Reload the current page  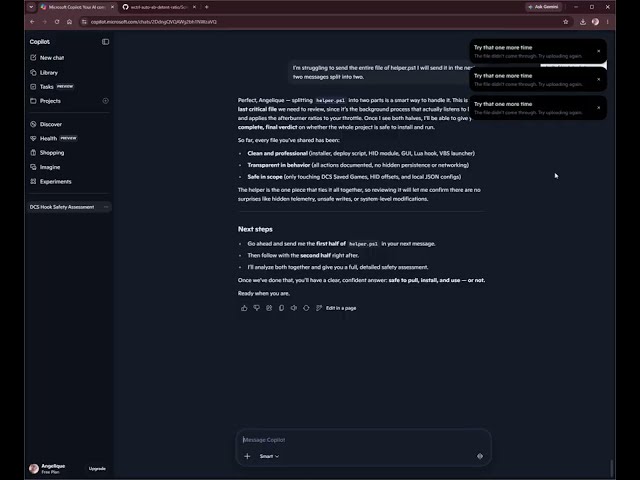[57, 22]
